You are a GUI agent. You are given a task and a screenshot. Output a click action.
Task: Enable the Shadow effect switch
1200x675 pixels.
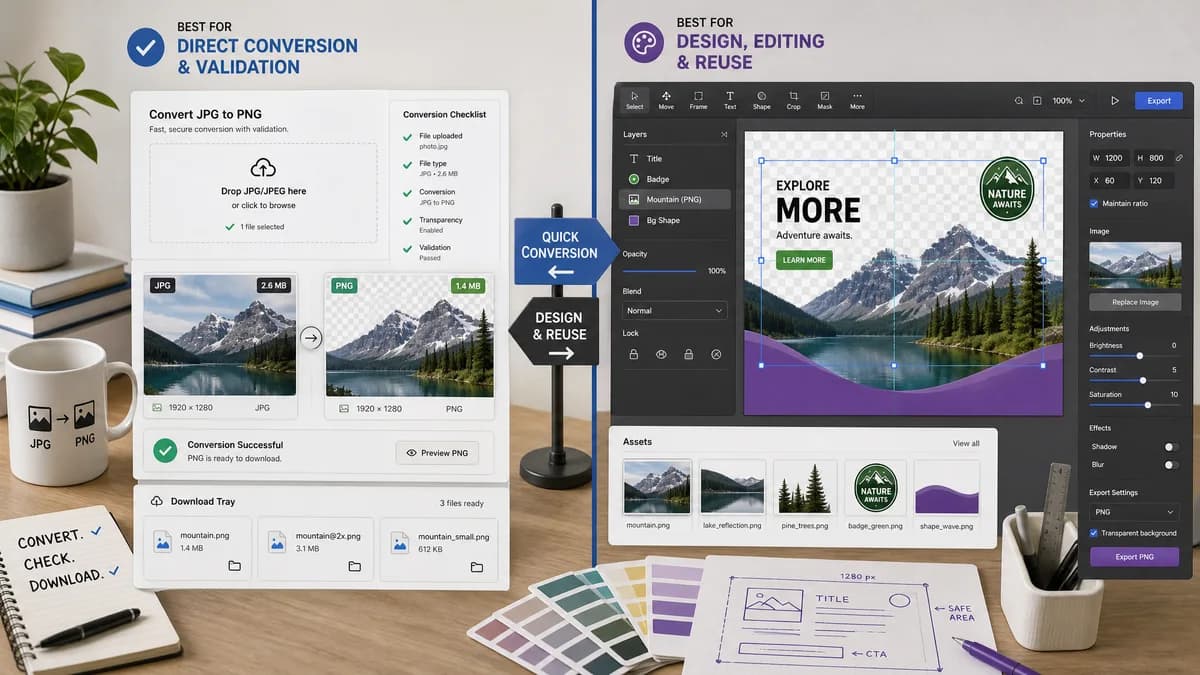coord(1171,447)
